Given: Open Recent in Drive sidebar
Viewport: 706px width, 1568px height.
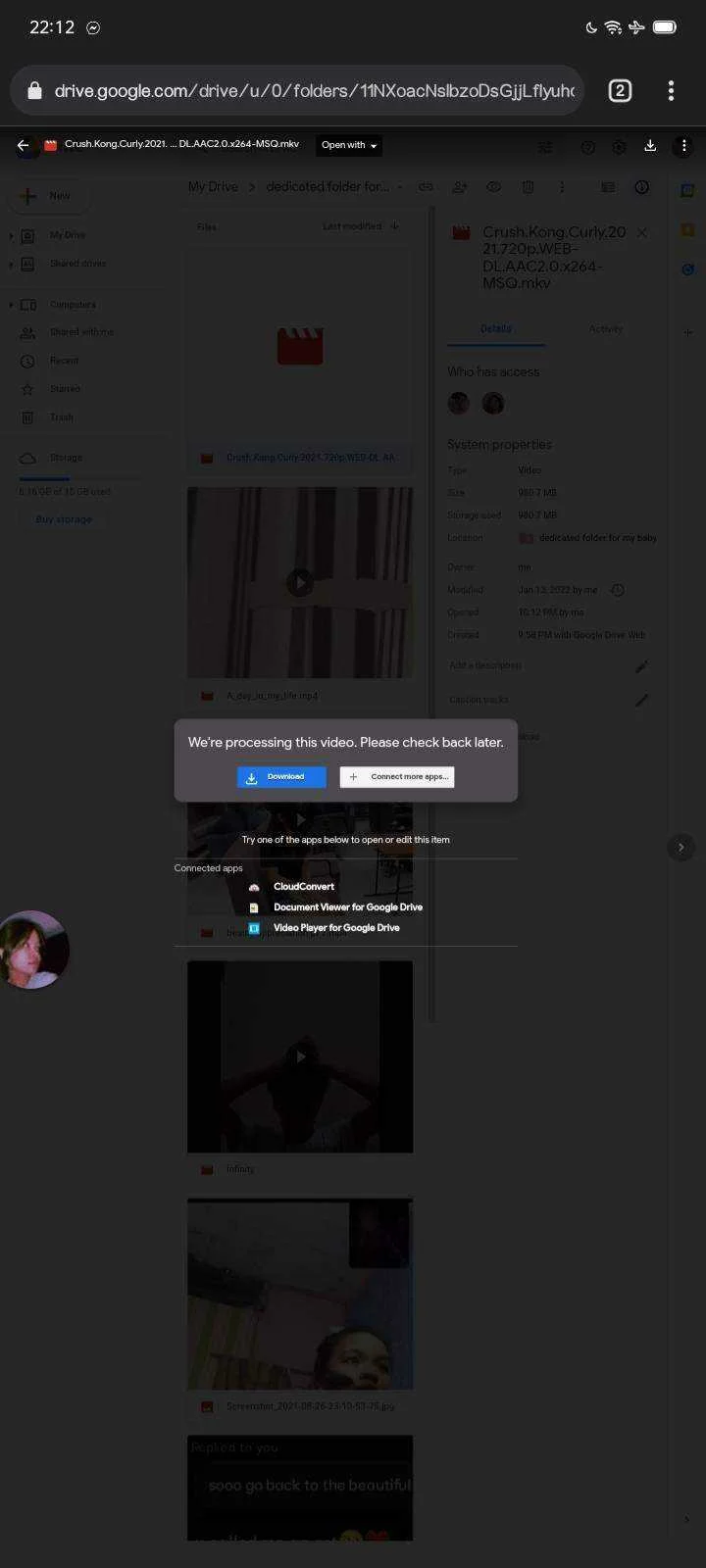Looking at the screenshot, I should tap(64, 361).
